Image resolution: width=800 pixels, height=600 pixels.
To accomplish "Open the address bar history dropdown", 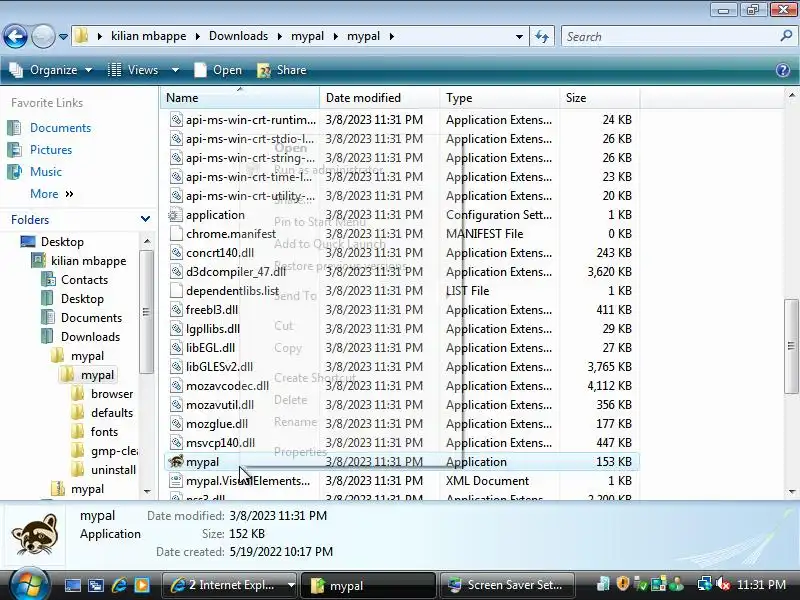I will (x=519, y=36).
